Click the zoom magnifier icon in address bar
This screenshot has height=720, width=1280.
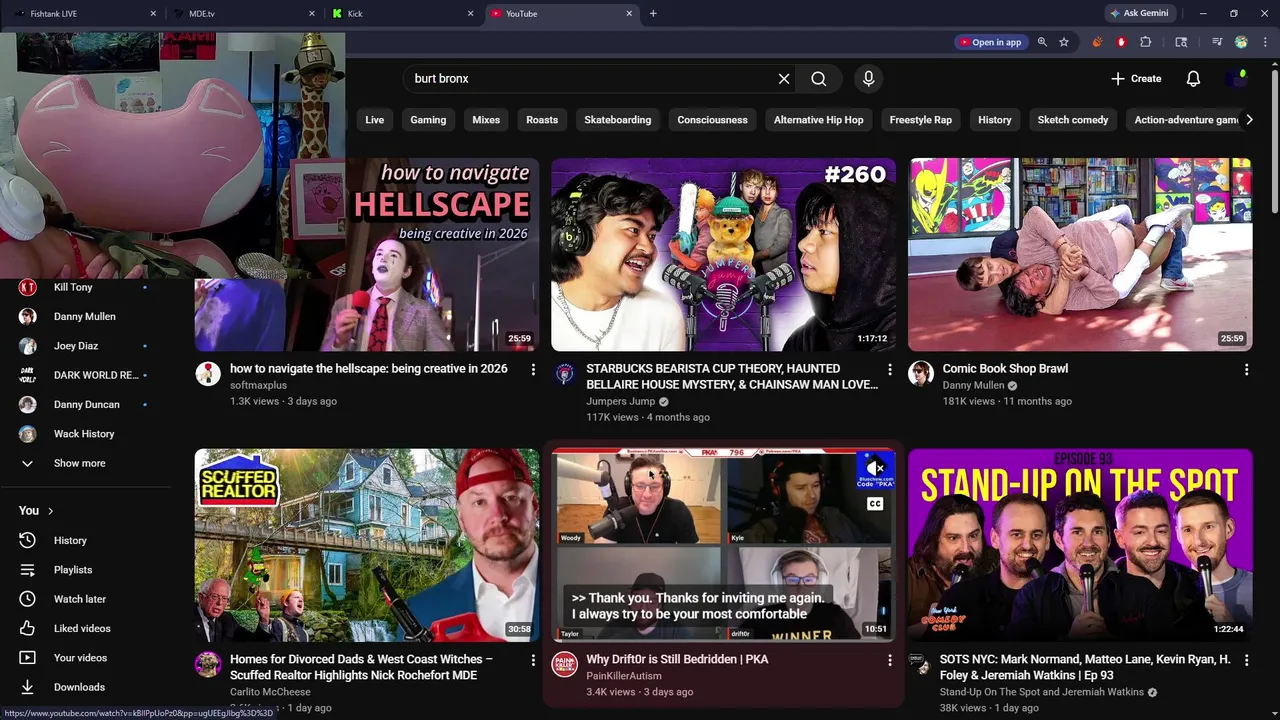(x=1042, y=42)
